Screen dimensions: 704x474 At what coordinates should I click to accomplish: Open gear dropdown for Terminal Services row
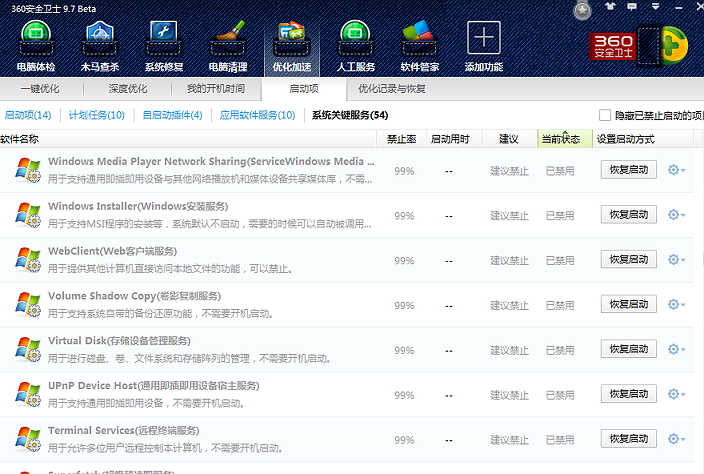[676, 439]
